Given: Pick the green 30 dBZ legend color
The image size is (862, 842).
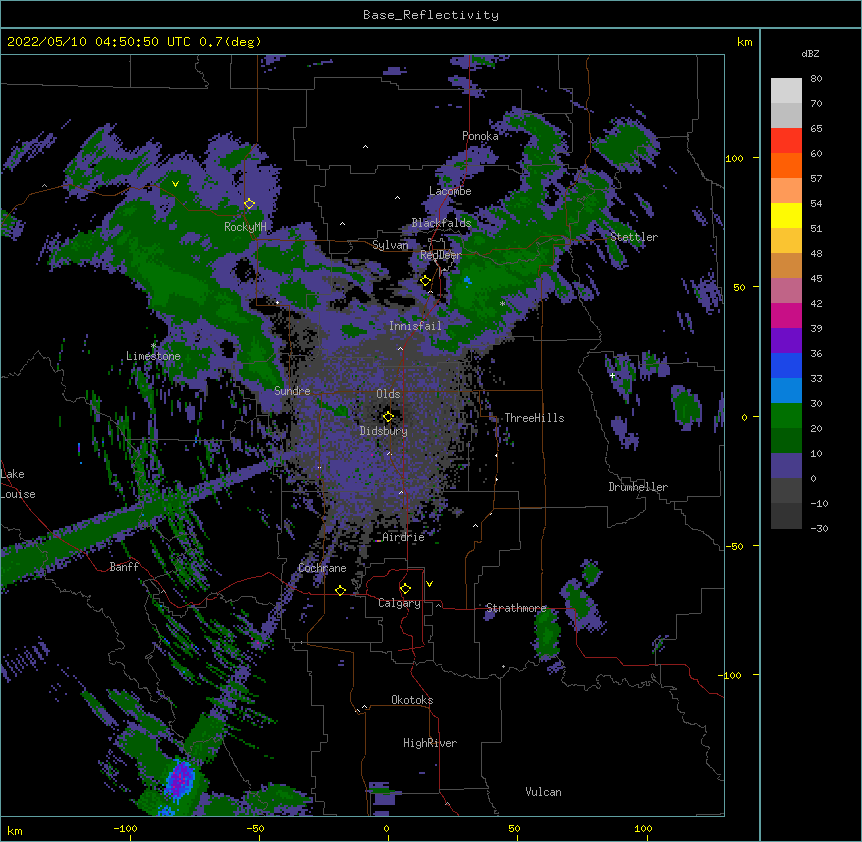Looking at the screenshot, I should click(x=786, y=416).
